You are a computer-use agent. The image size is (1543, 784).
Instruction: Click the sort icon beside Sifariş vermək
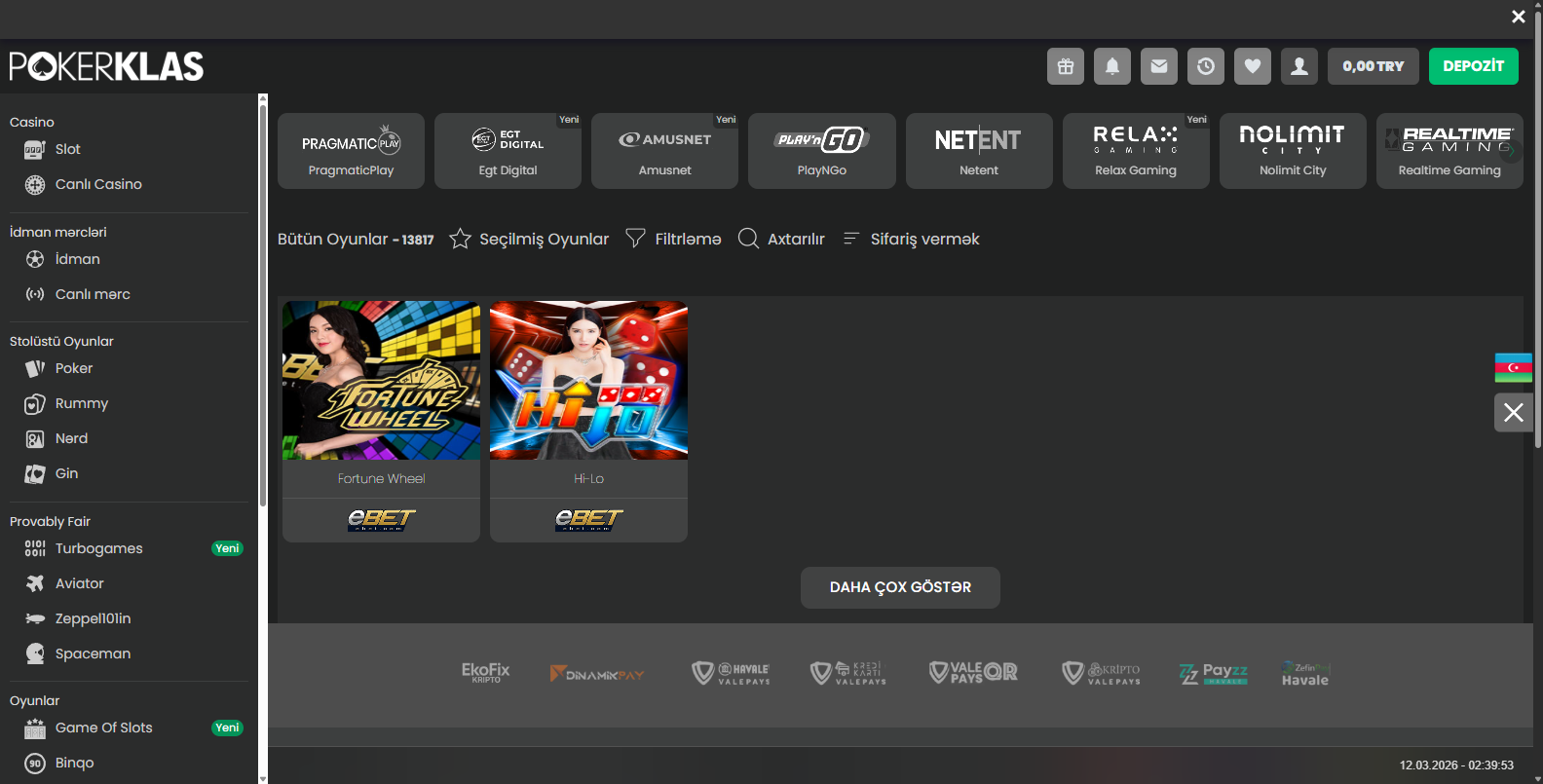(x=850, y=239)
